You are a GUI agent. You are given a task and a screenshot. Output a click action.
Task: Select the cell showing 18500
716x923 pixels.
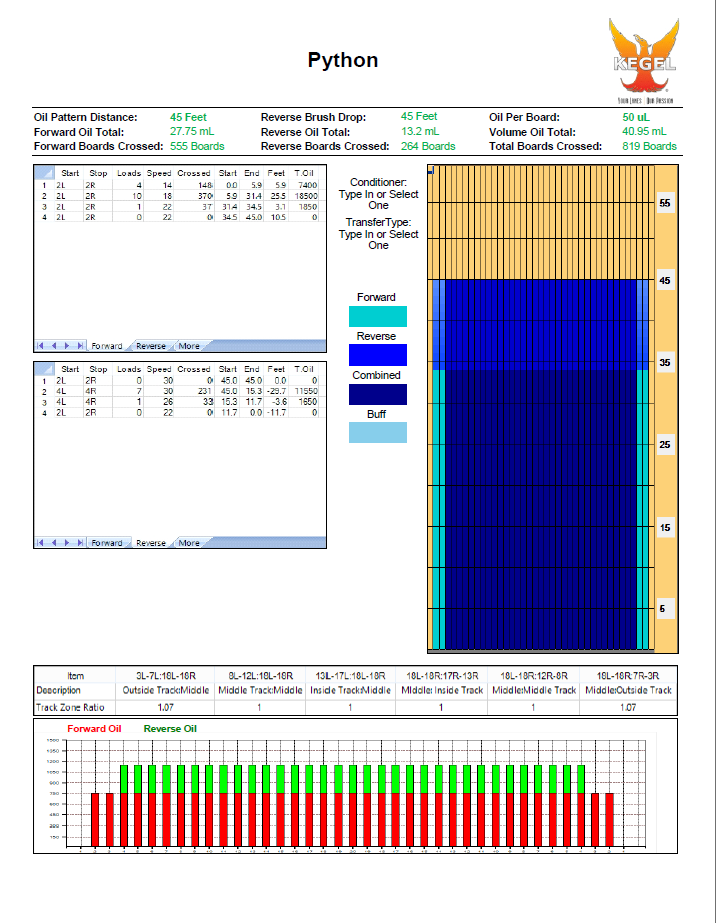coord(304,196)
